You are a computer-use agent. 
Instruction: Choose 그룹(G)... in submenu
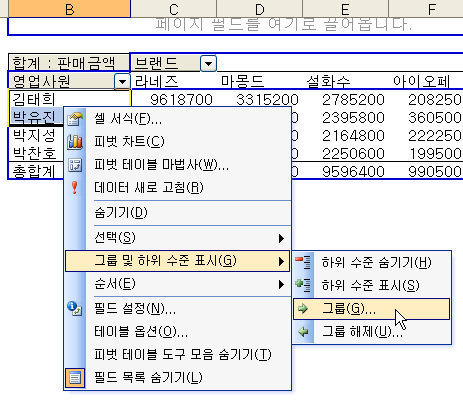372,309
